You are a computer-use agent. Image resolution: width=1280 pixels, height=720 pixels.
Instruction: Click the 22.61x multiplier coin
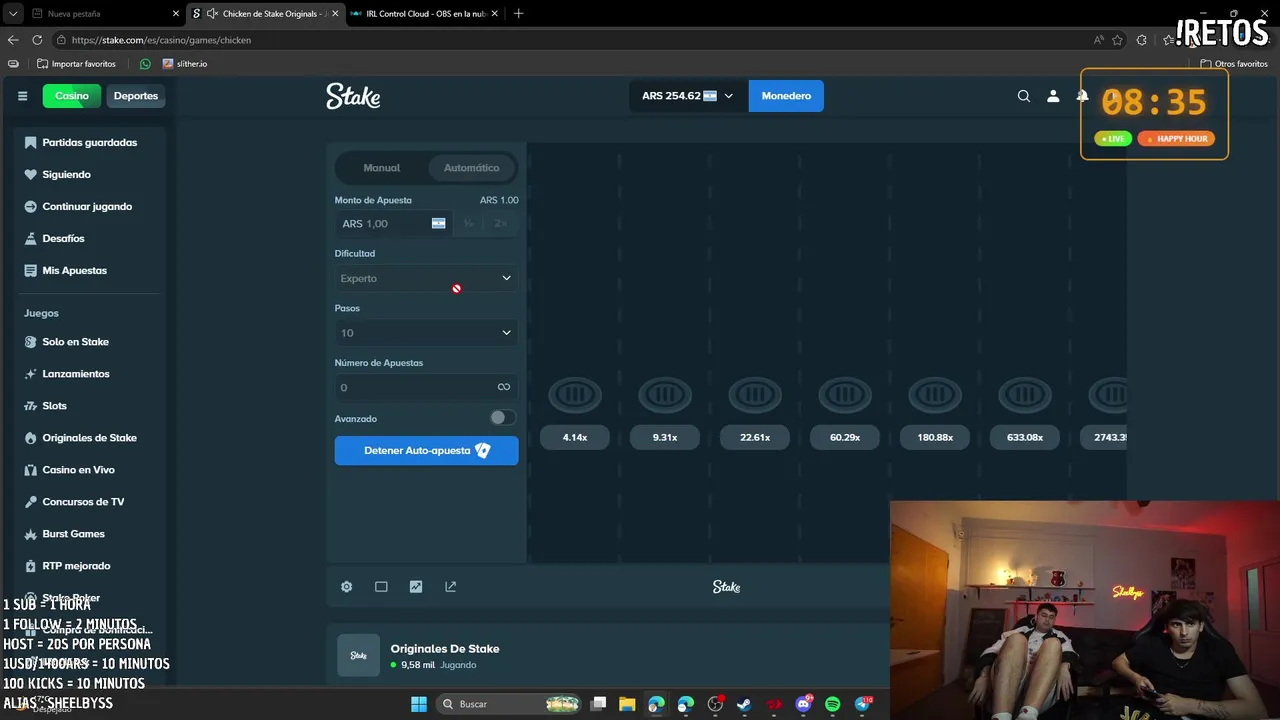coord(755,395)
